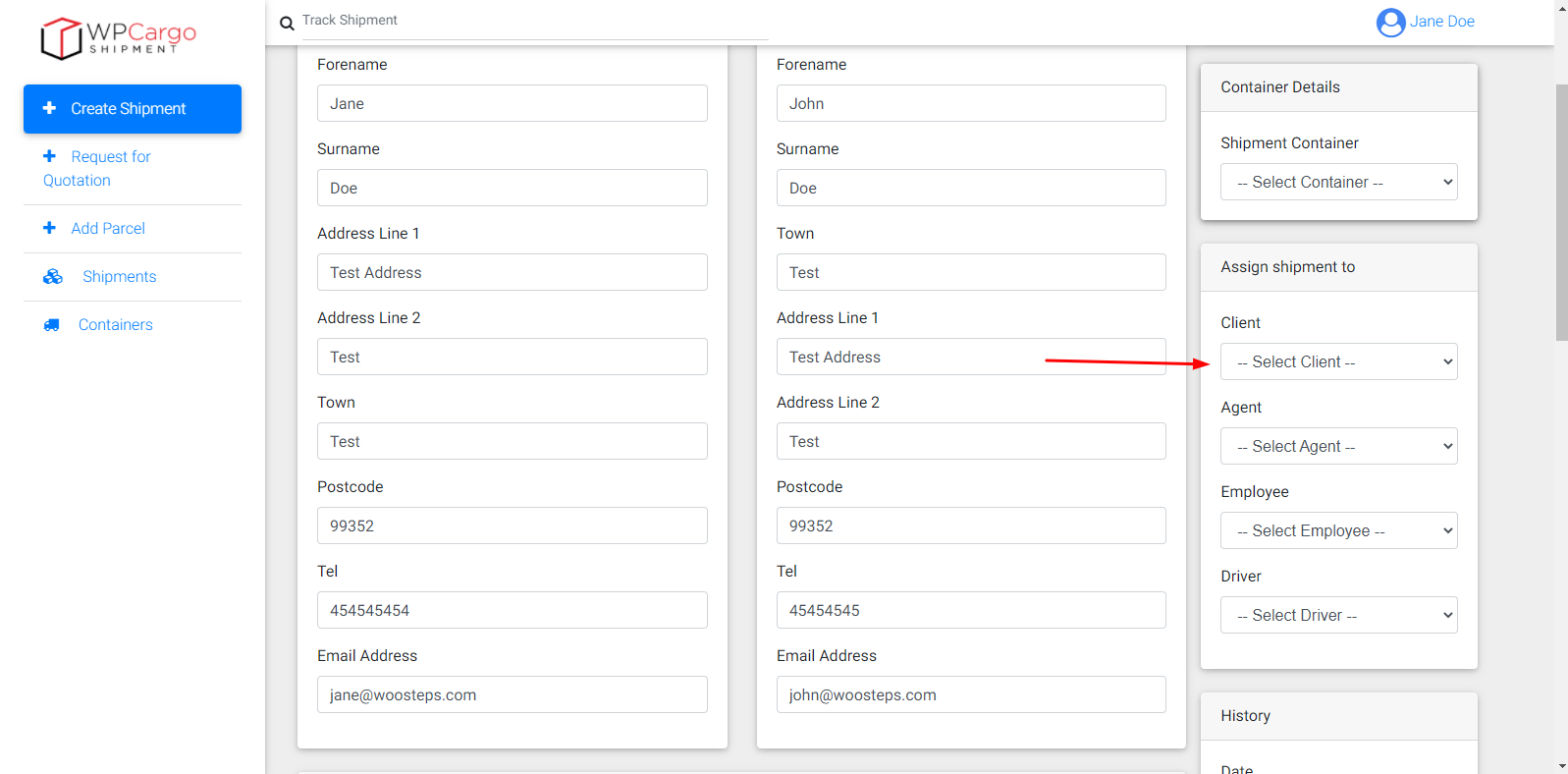The image size is (1568, 774).
Task: Click the shipper email field with jane@woosteps.com
Action: [x=512, y=694]
